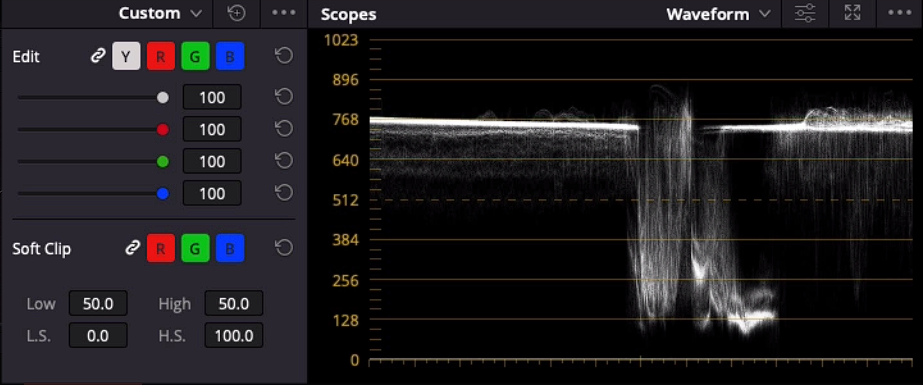Select the green G Soft Clip channel
The width and height of the screenshot is (923, 385).
195,248
